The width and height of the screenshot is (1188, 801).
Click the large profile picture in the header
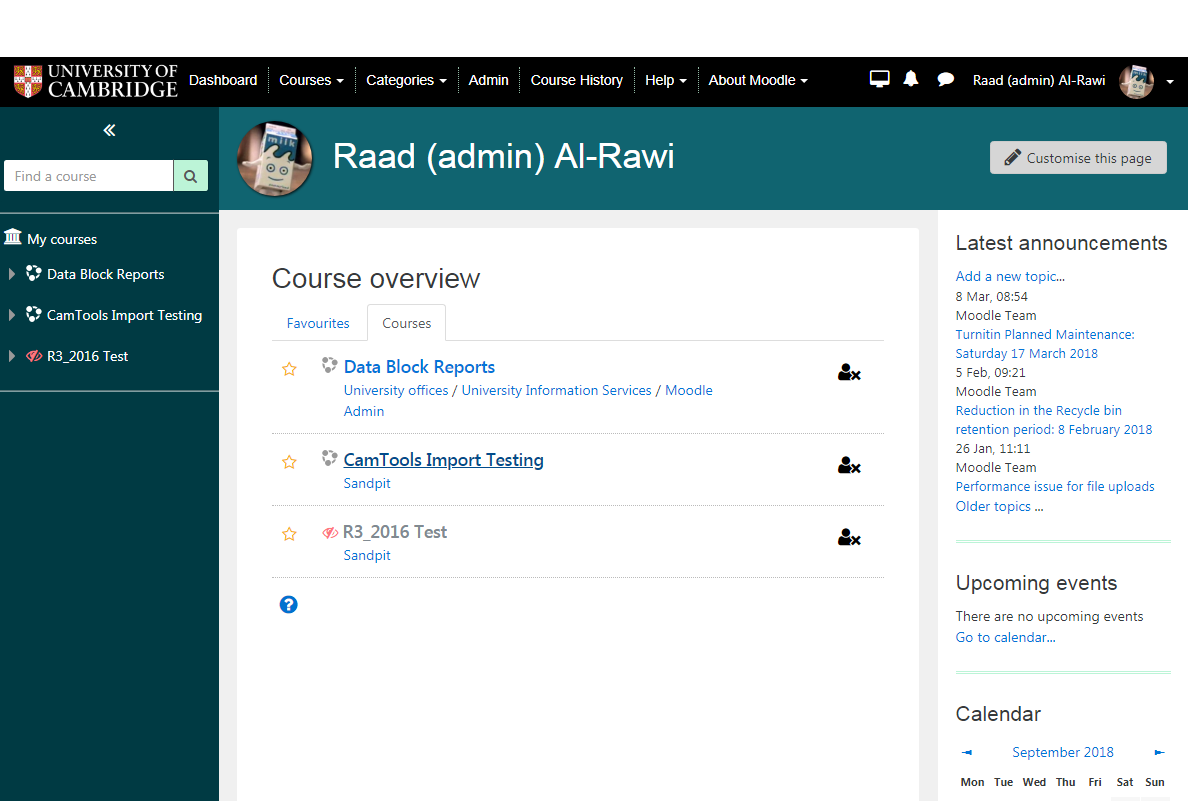click(x=274, y=158)
